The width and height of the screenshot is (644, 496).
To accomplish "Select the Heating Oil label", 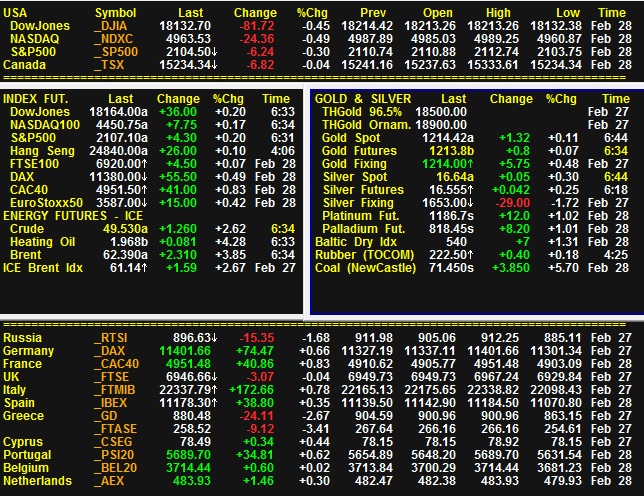I will coord(43,242).
